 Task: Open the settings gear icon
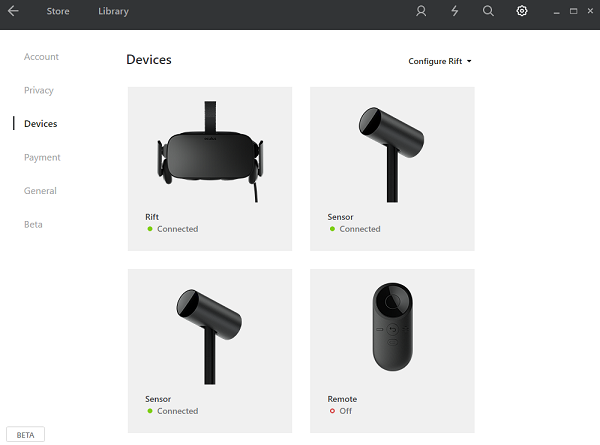point(522,11)
